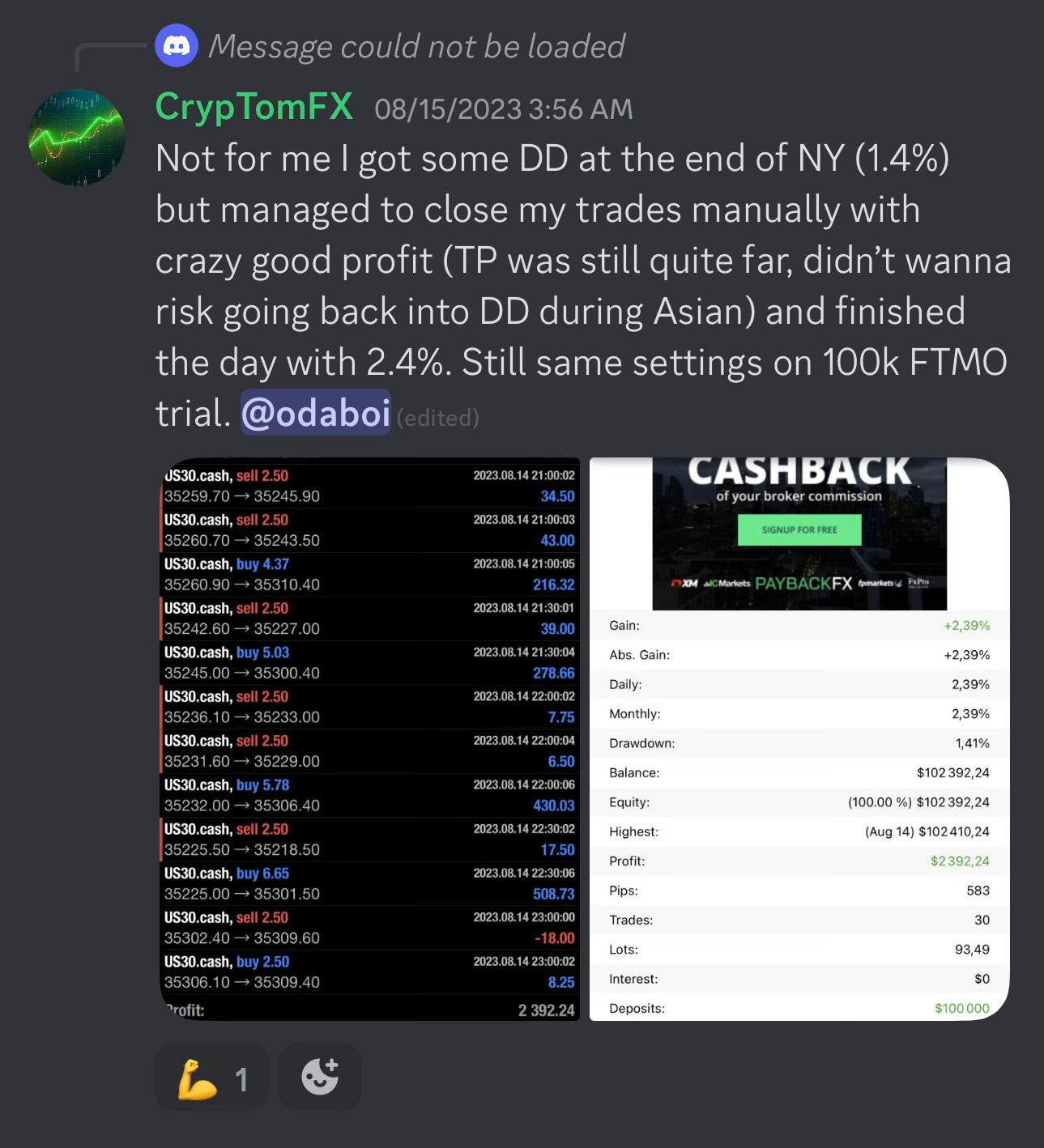Click the SIGNUP FOR FREE button
Viewport: 1044px width, 1148px height.
[799, 529]
